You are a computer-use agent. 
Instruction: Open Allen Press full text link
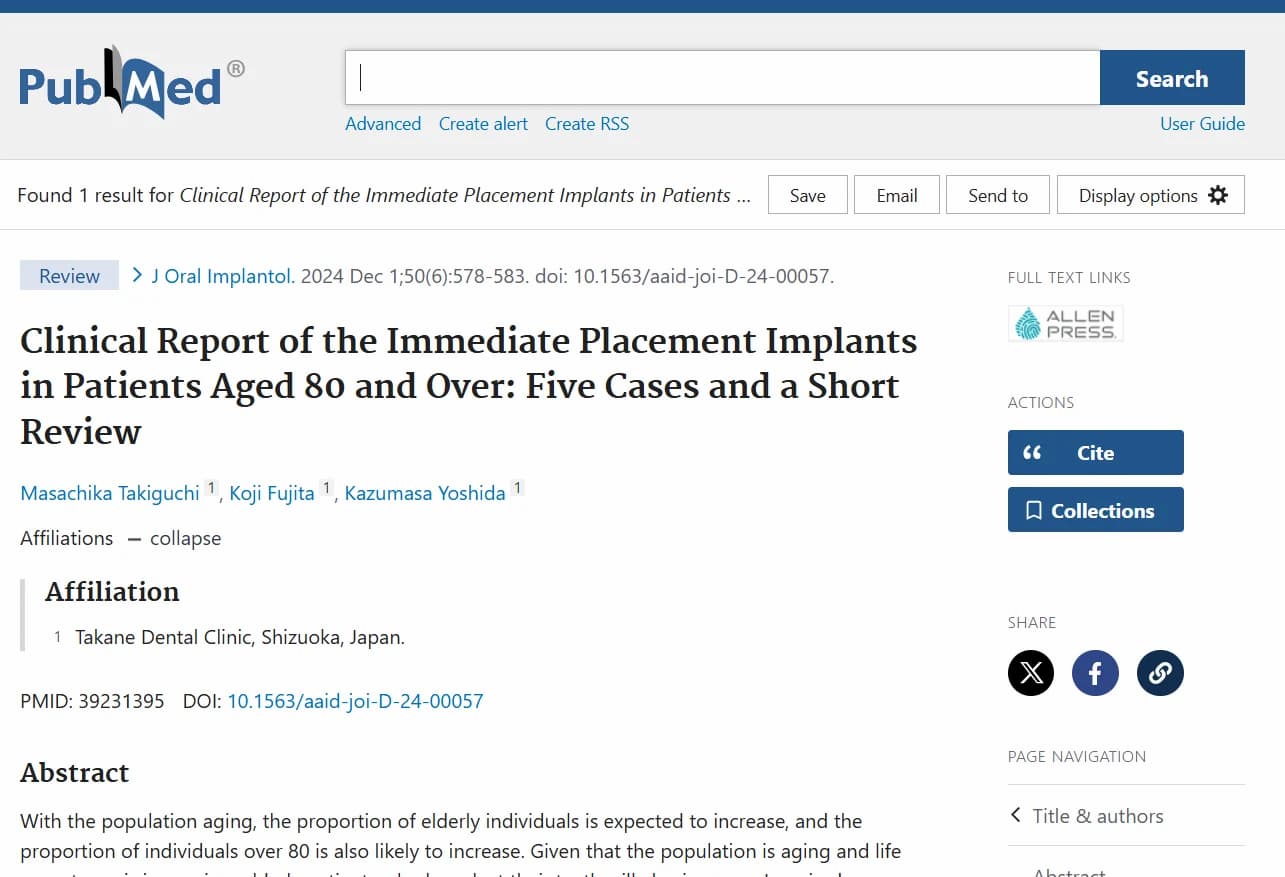pyautogui.click(x=1065, y=324)
